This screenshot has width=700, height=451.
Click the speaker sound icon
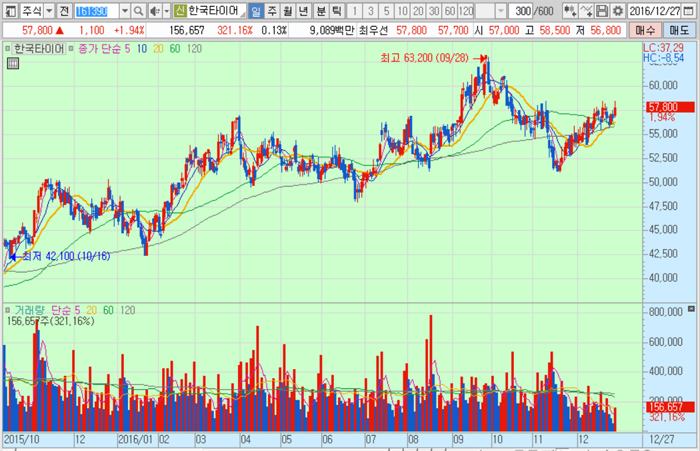(x=154, y=10)
